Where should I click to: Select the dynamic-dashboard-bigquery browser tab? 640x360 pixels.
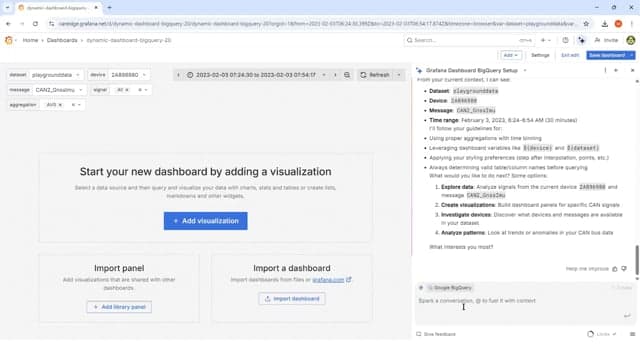click(58, 8)
